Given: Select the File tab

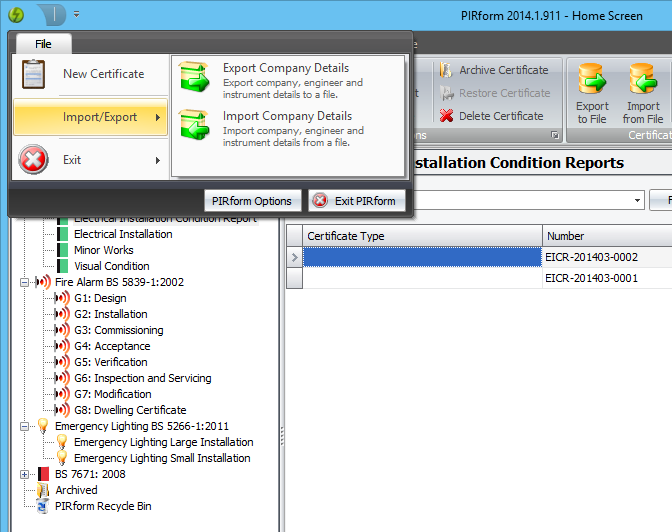Looking at the screenshot, I should (x=43, y=44).
